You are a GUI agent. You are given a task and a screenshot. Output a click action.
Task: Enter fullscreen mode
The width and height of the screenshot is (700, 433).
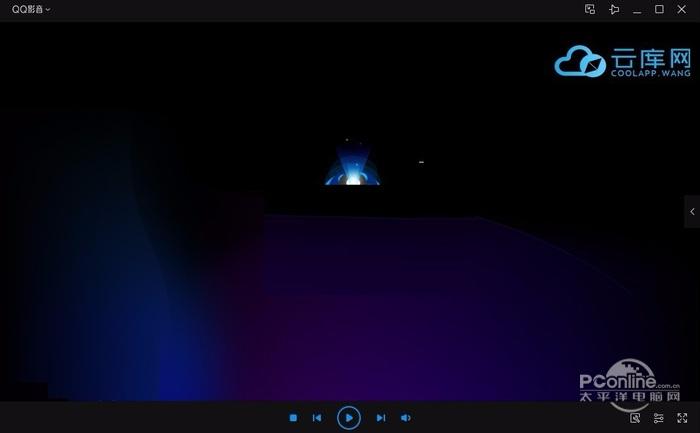click(x=682, y=418)
